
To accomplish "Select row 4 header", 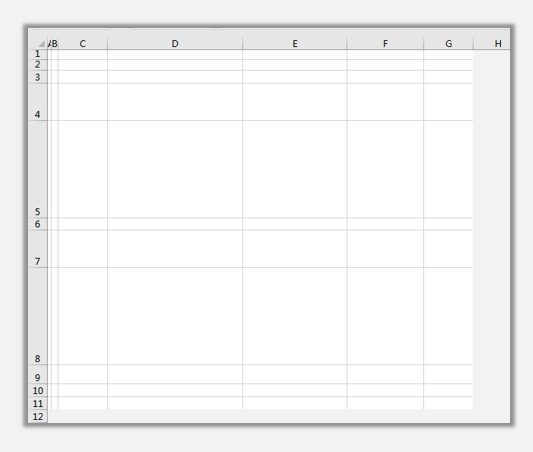I will point(37,102).
